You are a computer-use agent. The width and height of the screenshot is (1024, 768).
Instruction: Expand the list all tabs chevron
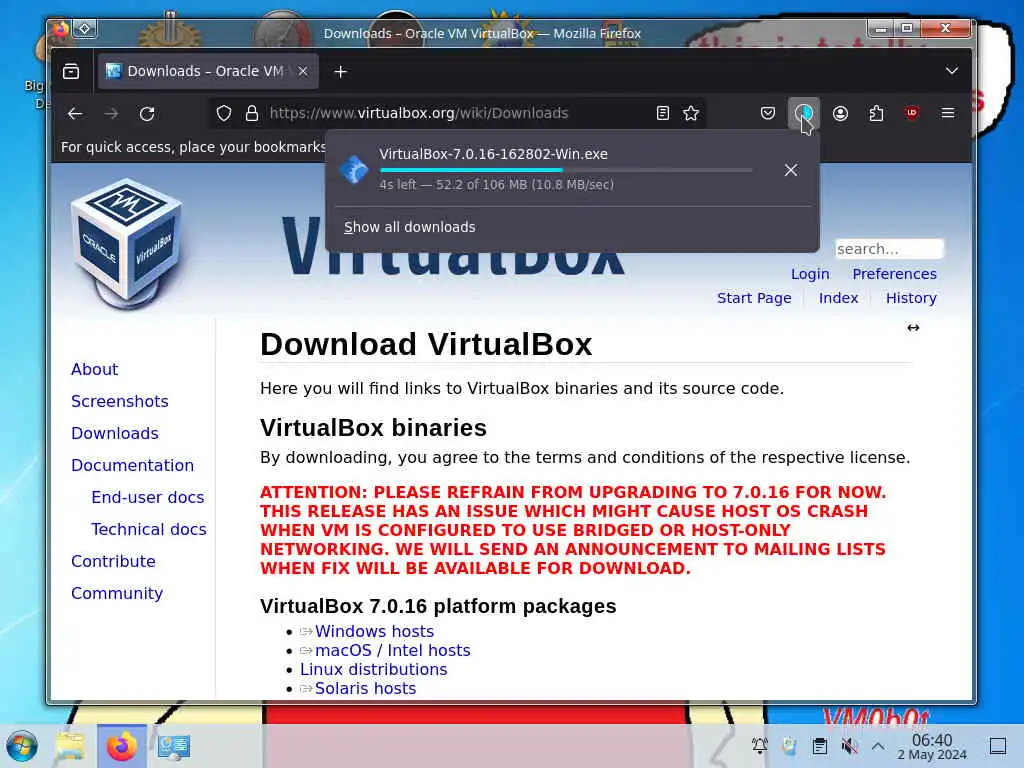coord(952,71)
